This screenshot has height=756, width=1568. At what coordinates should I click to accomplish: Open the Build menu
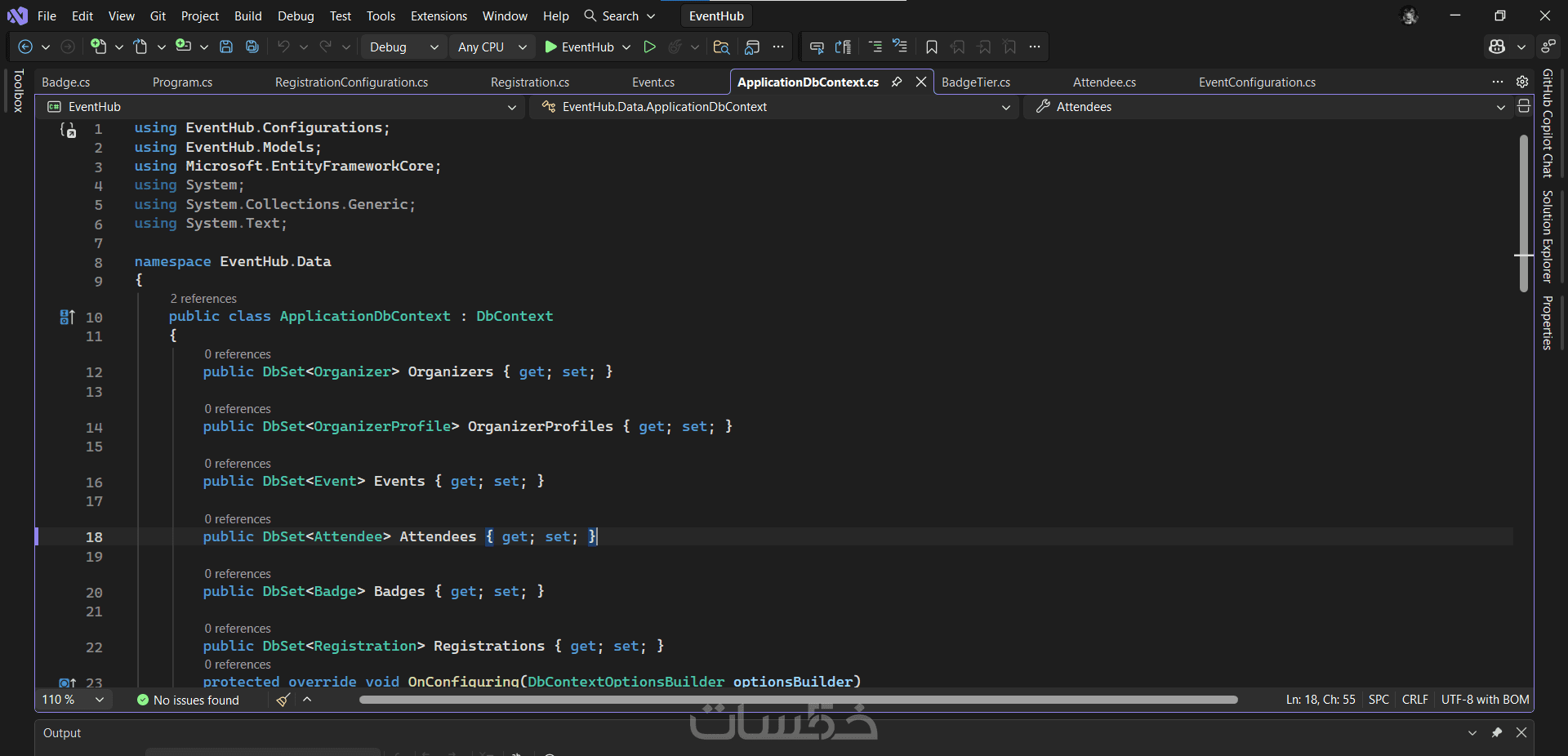coord(247,16)
